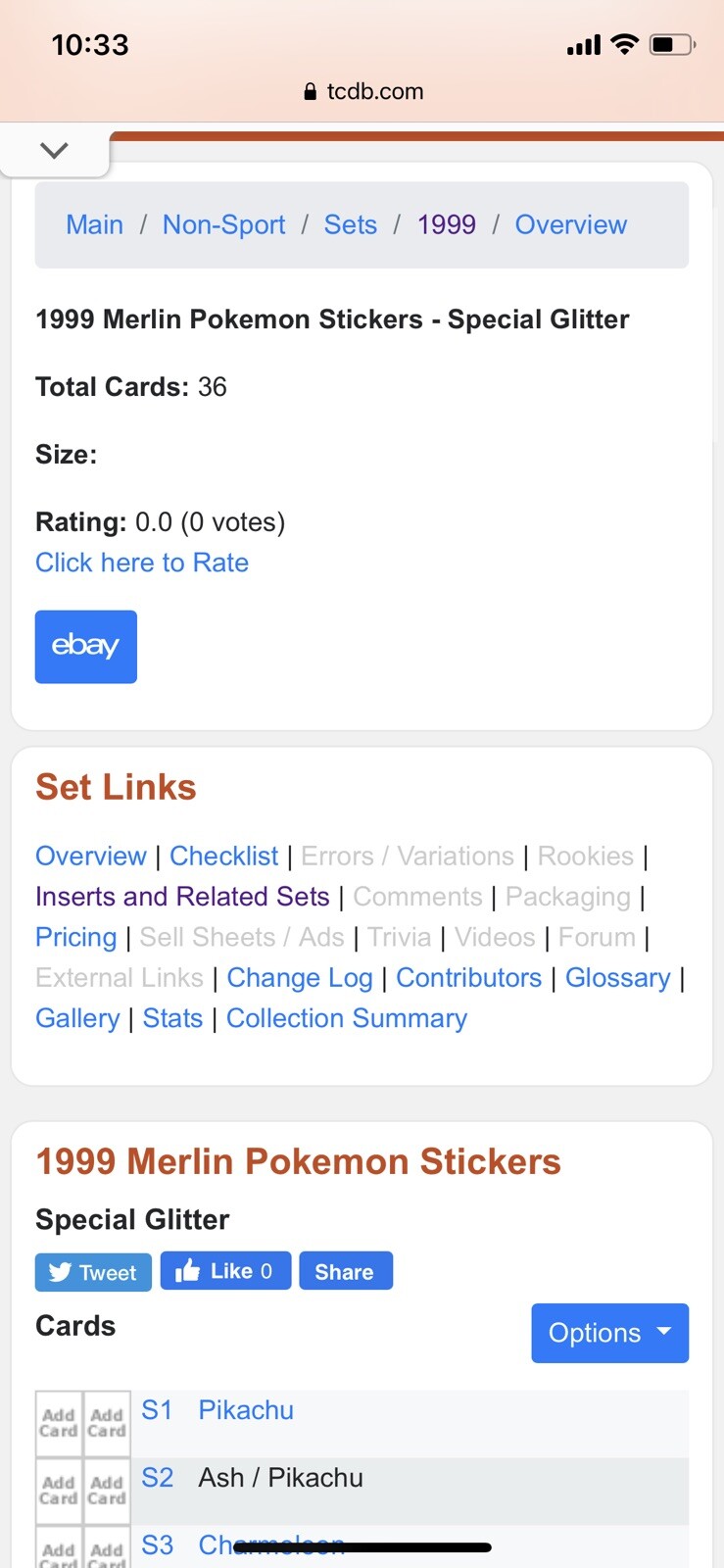Go to Non-Sport breadcrumb
Screen dimensions: 724x1568
pos(223,224)
